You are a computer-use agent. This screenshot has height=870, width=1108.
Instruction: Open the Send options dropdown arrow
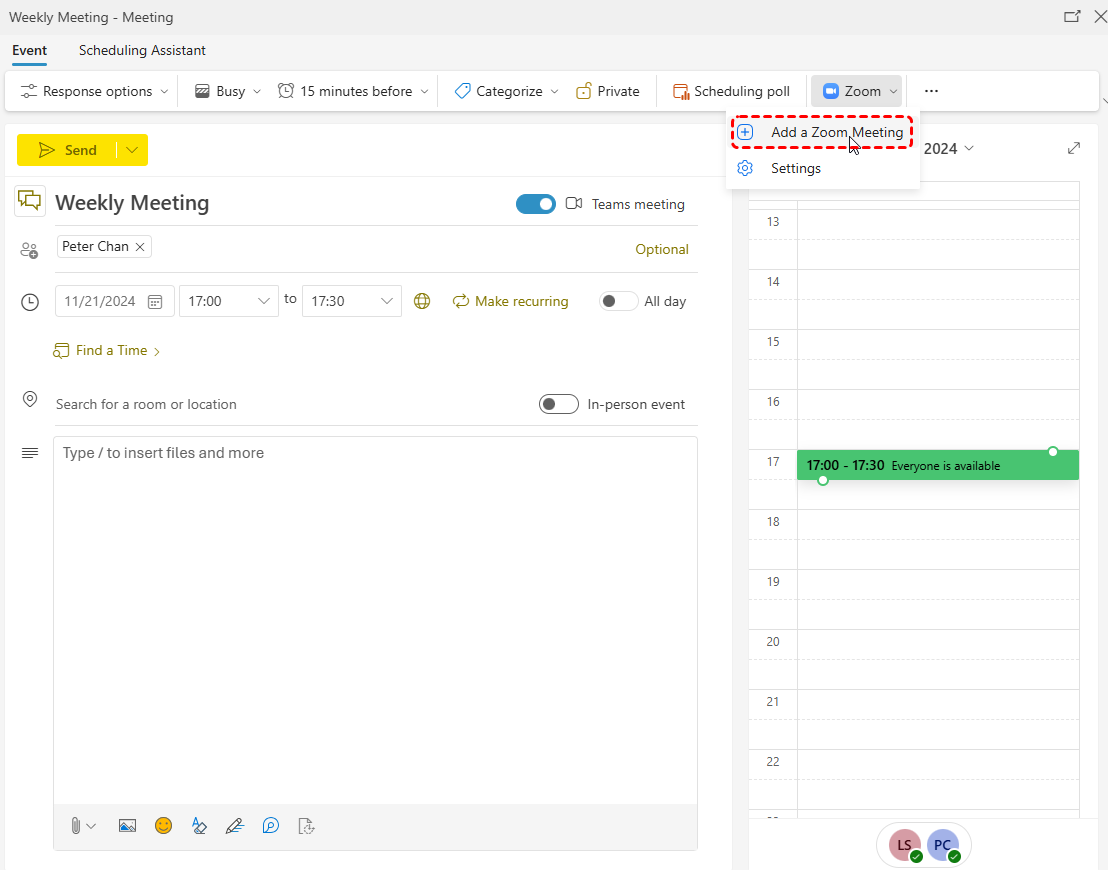132,150
